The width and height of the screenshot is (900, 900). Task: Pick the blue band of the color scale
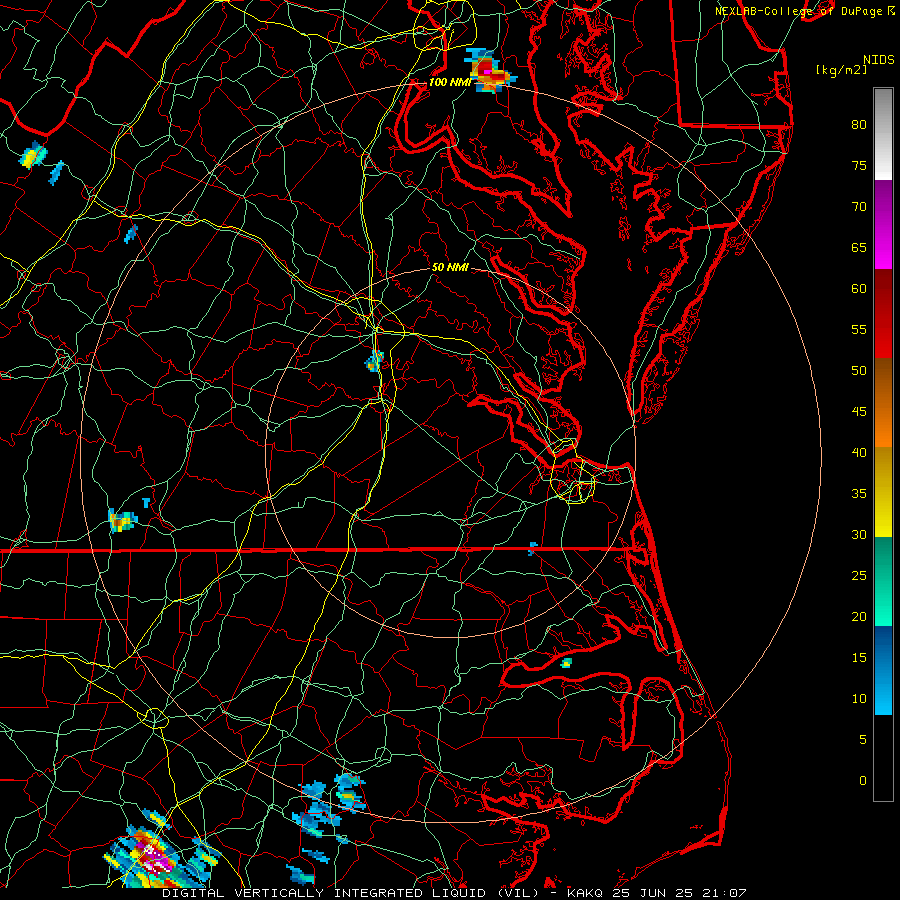tap(883, 670)
